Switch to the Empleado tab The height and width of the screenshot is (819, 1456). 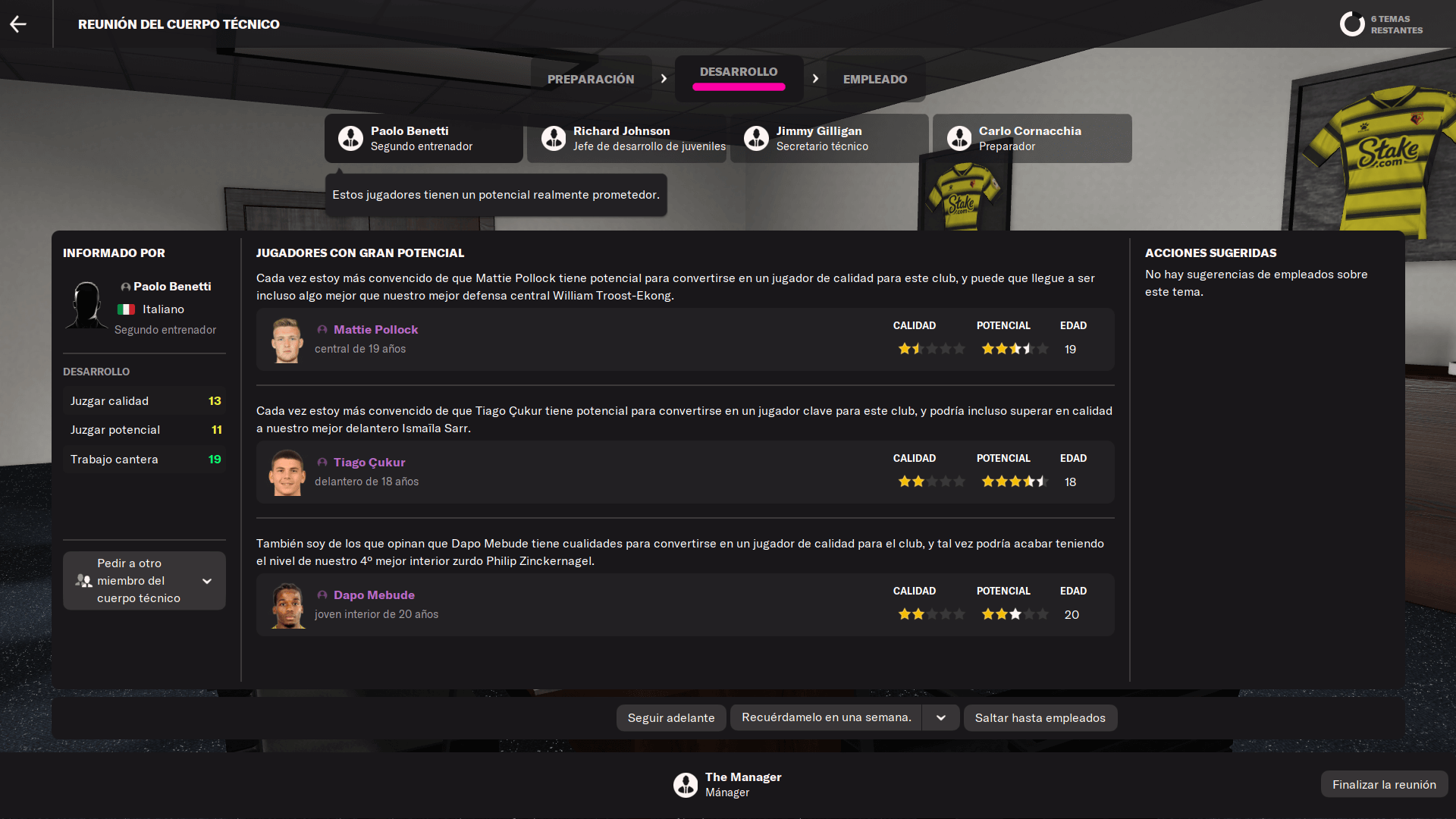875,79
